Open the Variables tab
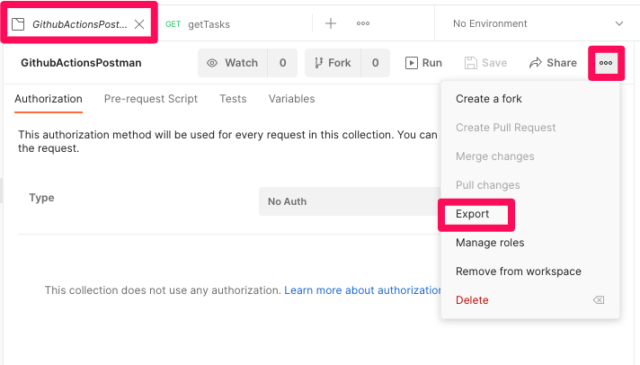Image resolution: width=640 pixels, height=365 pixels. pos(291,99)
